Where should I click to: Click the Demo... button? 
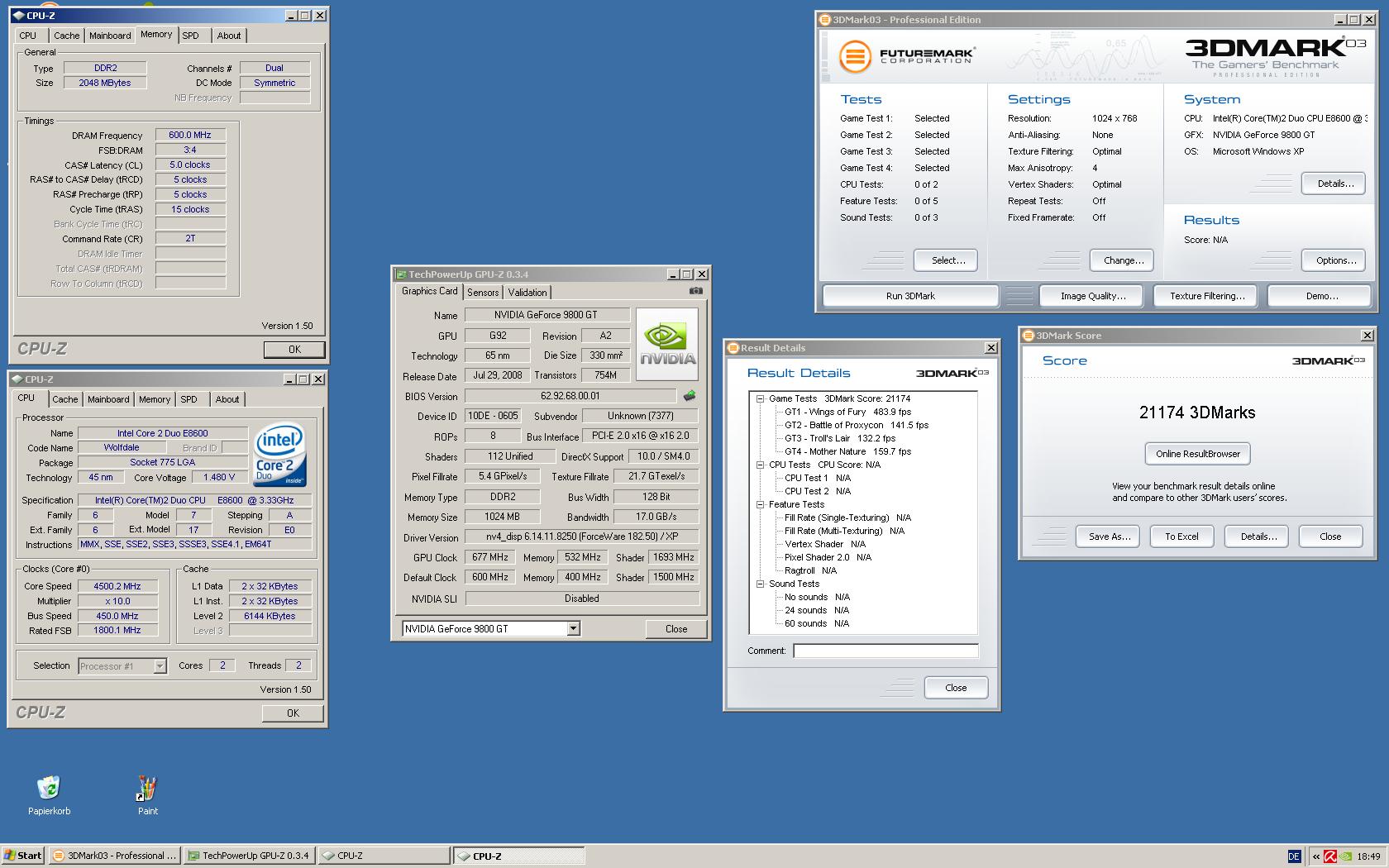[x=1321, y=296]
